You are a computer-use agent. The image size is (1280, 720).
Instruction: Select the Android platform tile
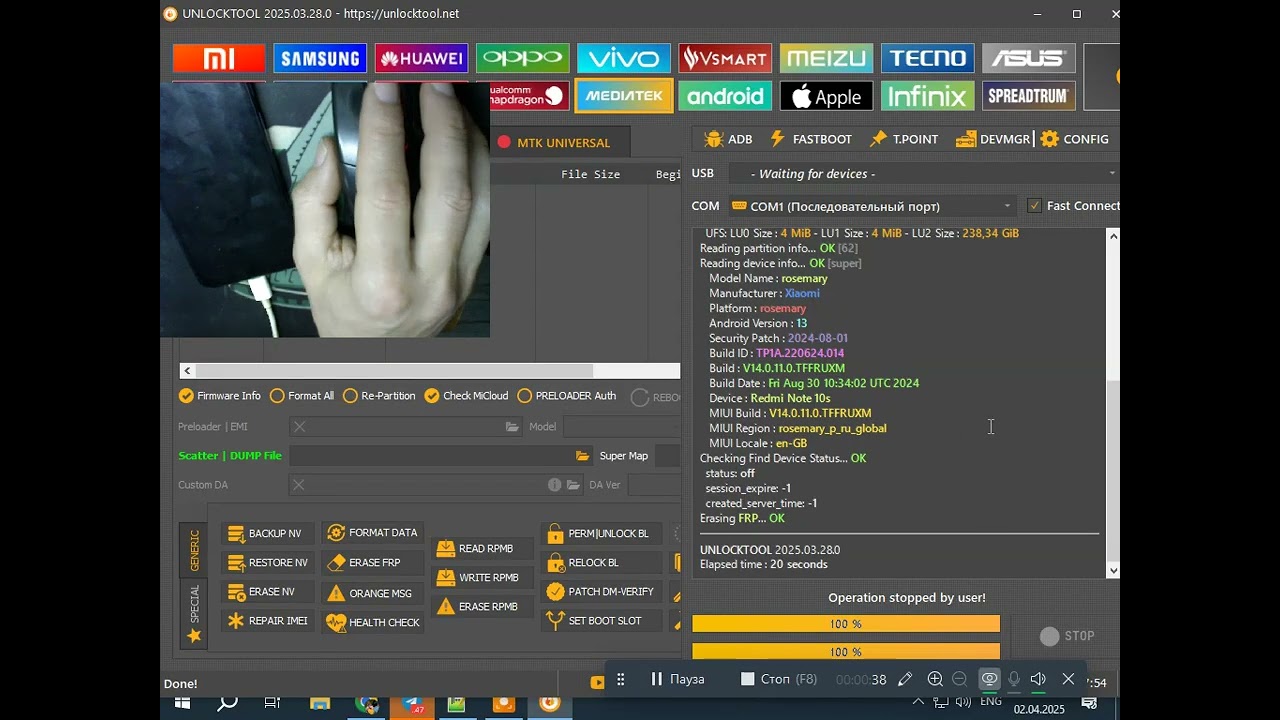click(725, 96)
